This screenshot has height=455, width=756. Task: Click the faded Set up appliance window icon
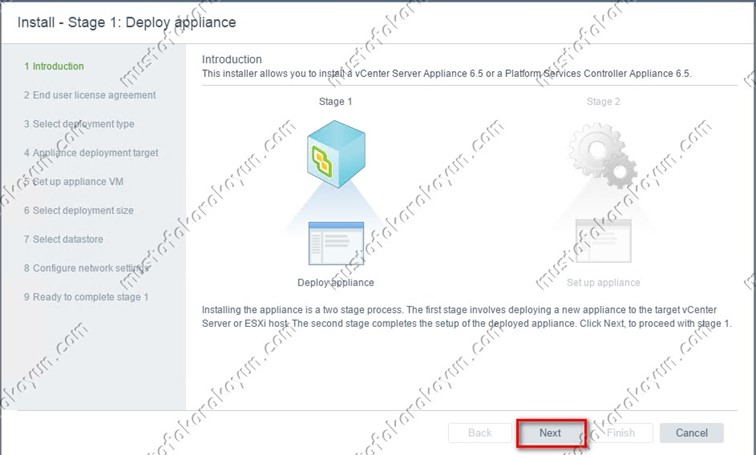[603, 241]
